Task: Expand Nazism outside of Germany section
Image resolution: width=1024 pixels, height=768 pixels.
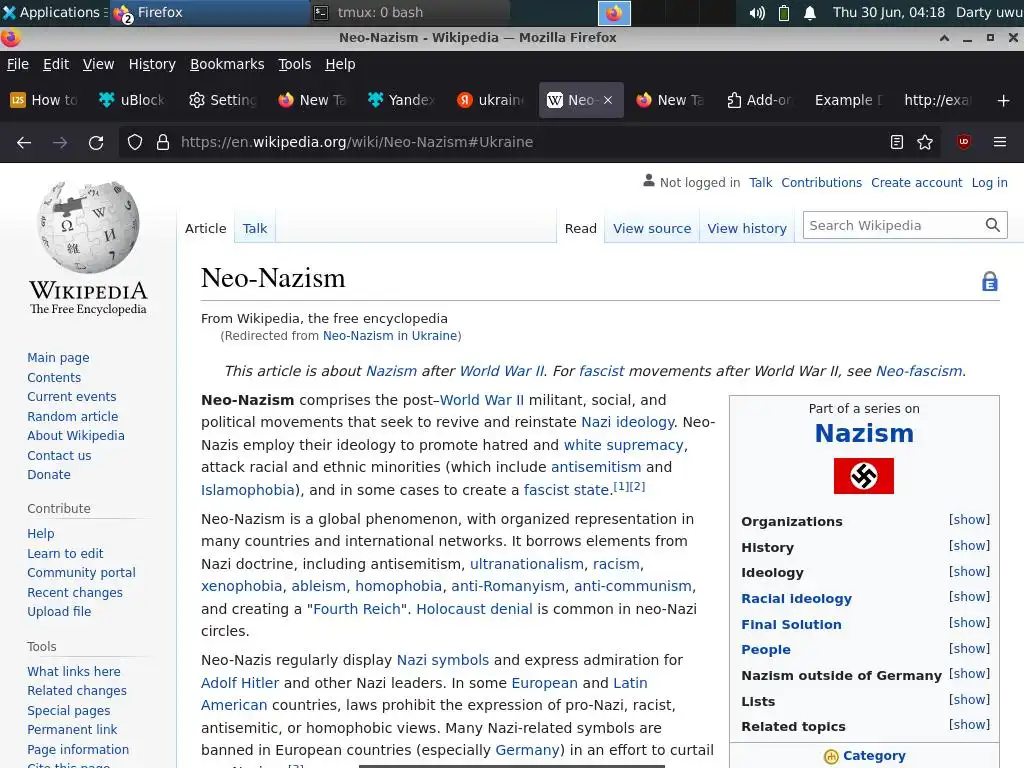Action: [969, 673]
